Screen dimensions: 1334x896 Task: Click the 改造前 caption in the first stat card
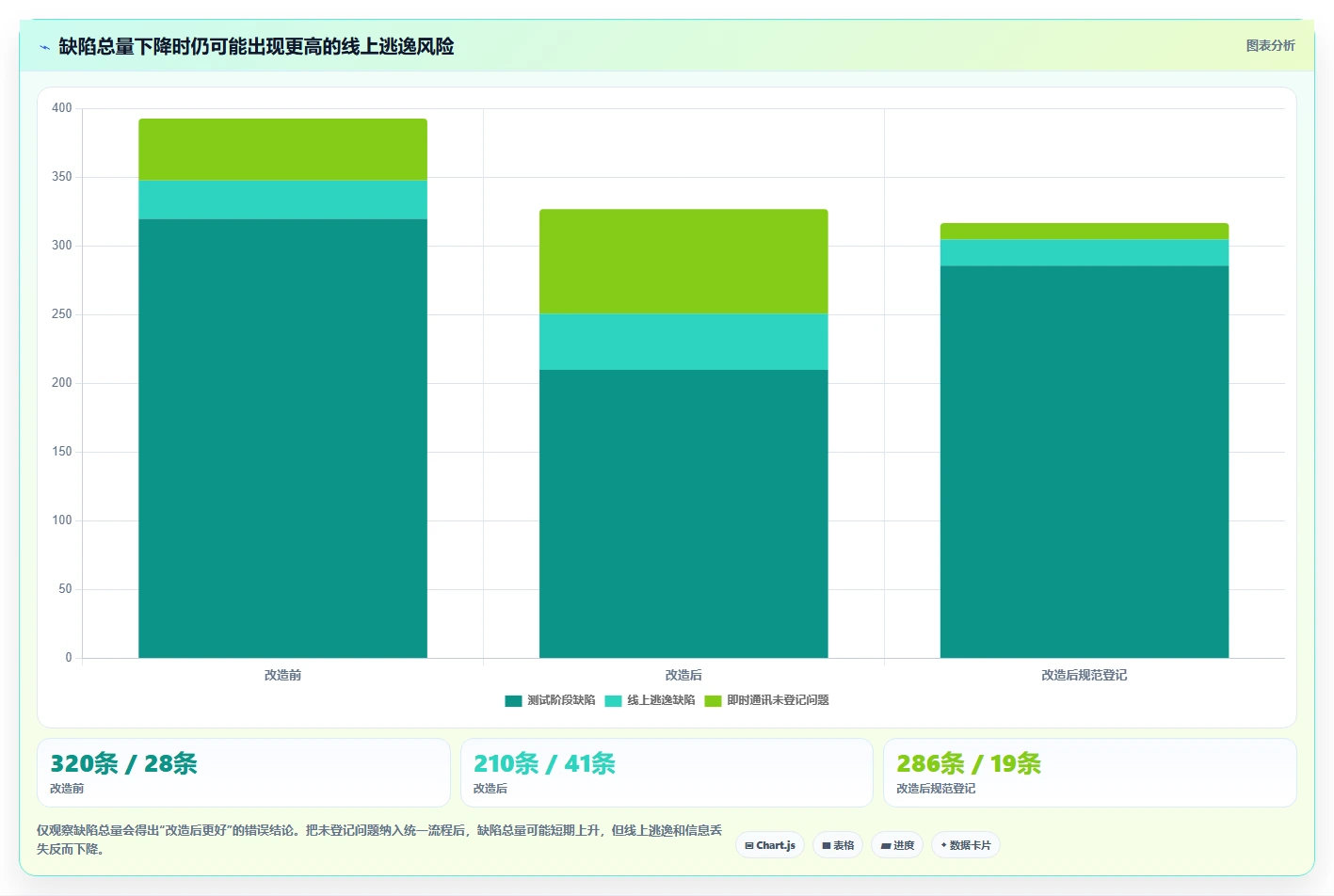coord(67,789)
